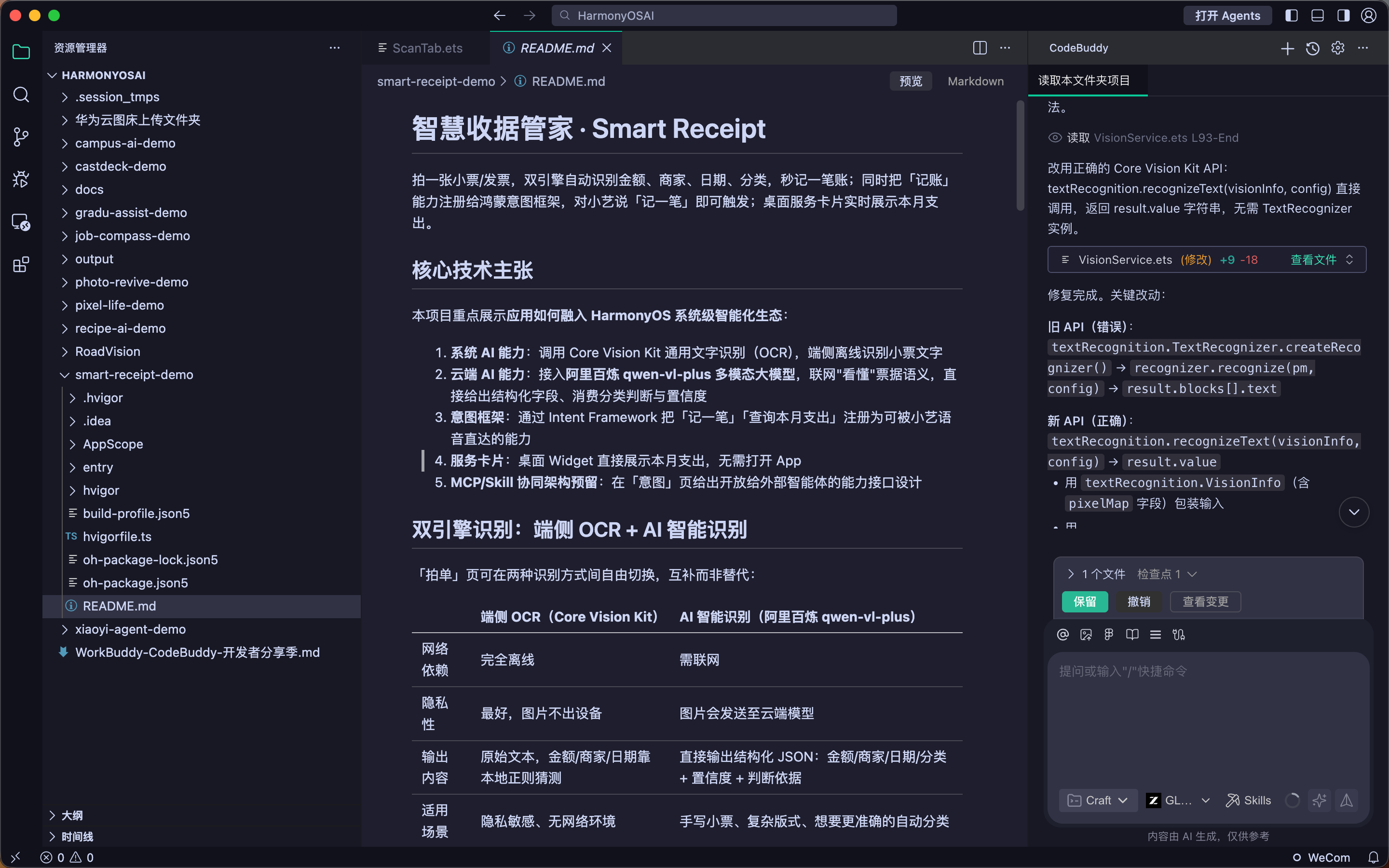Click smart-receipt-demo in breadcrumb
The width and height of the screenshot is (1389, 868).
point(436,81)
